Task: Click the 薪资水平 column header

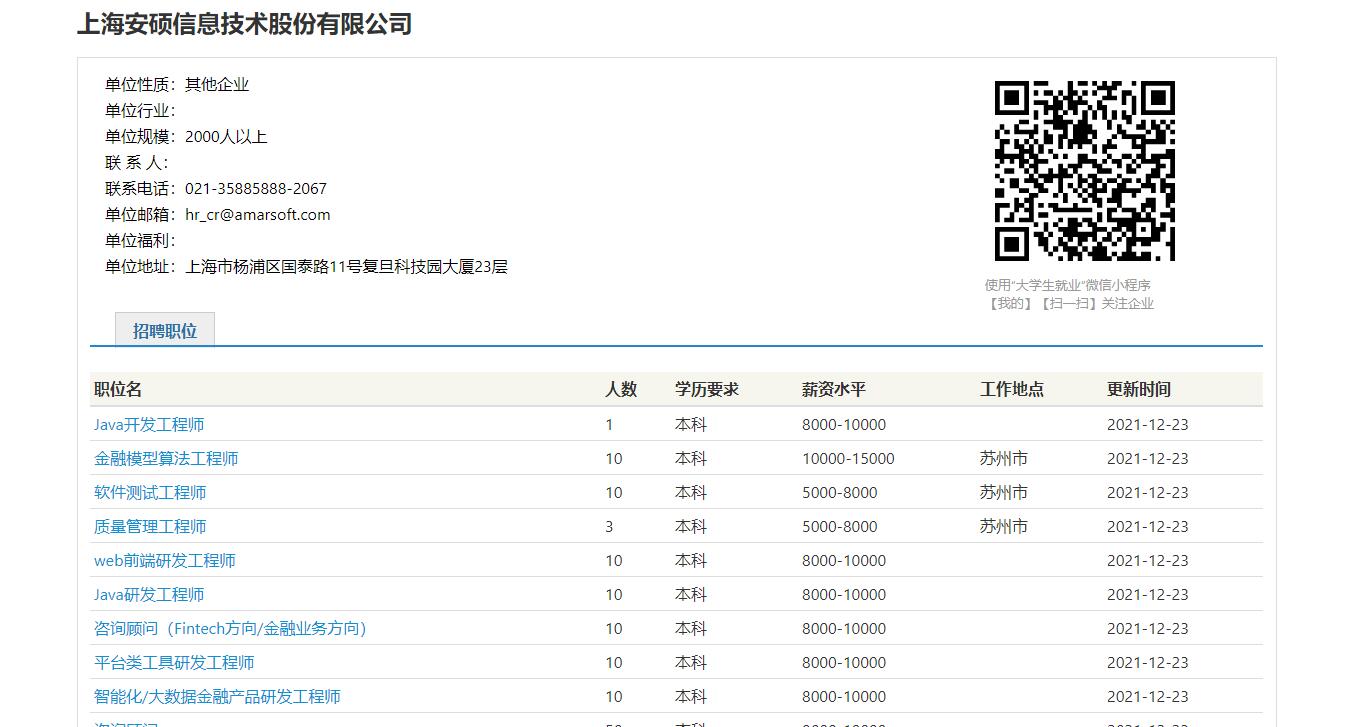Action: (x=833, y=389)
